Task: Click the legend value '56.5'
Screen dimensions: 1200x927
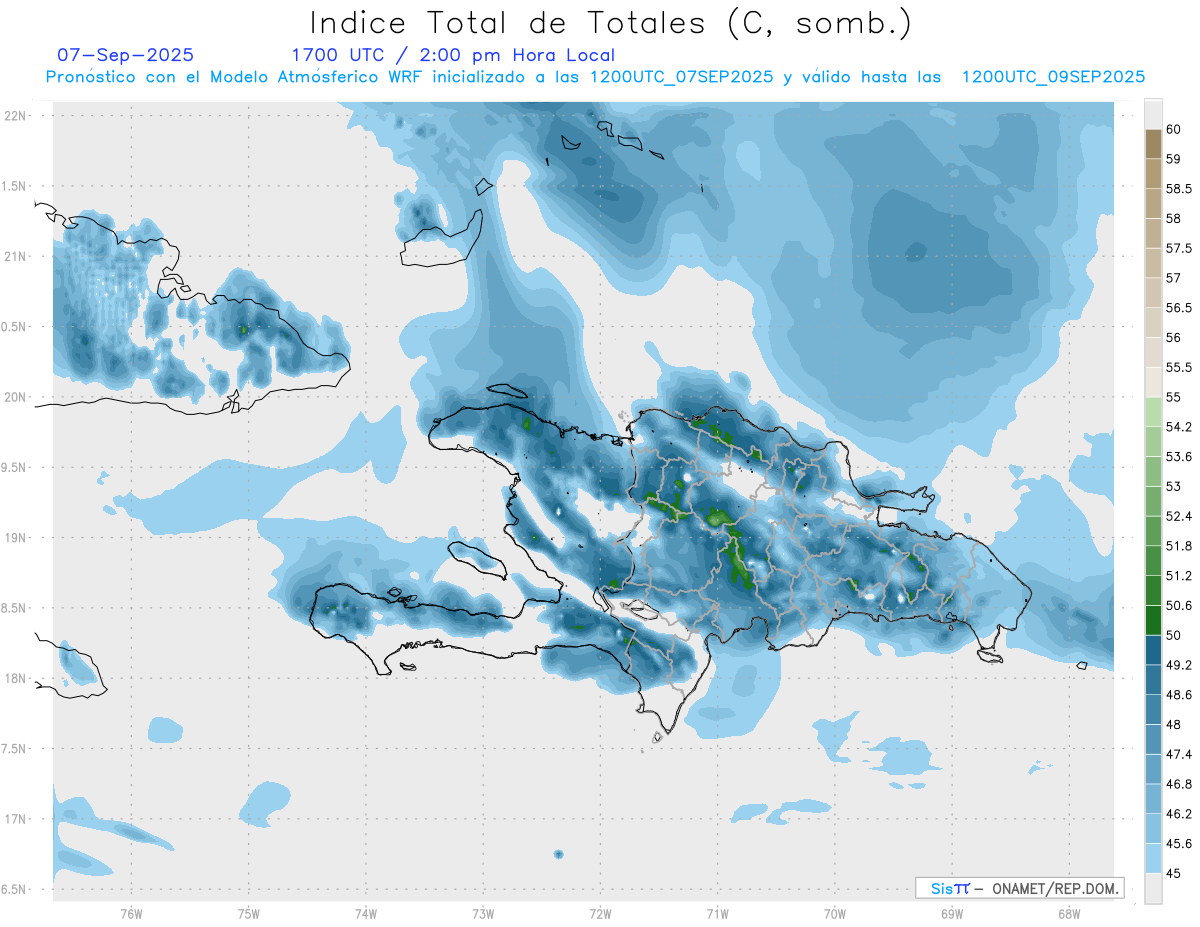Action: [1178, 308]
